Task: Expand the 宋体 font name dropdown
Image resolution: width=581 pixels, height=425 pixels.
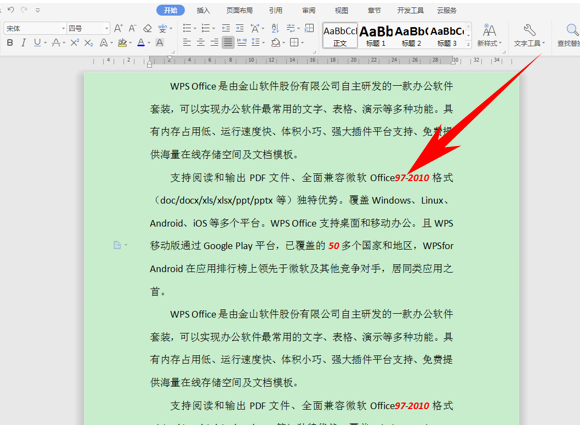Action: 63,29
